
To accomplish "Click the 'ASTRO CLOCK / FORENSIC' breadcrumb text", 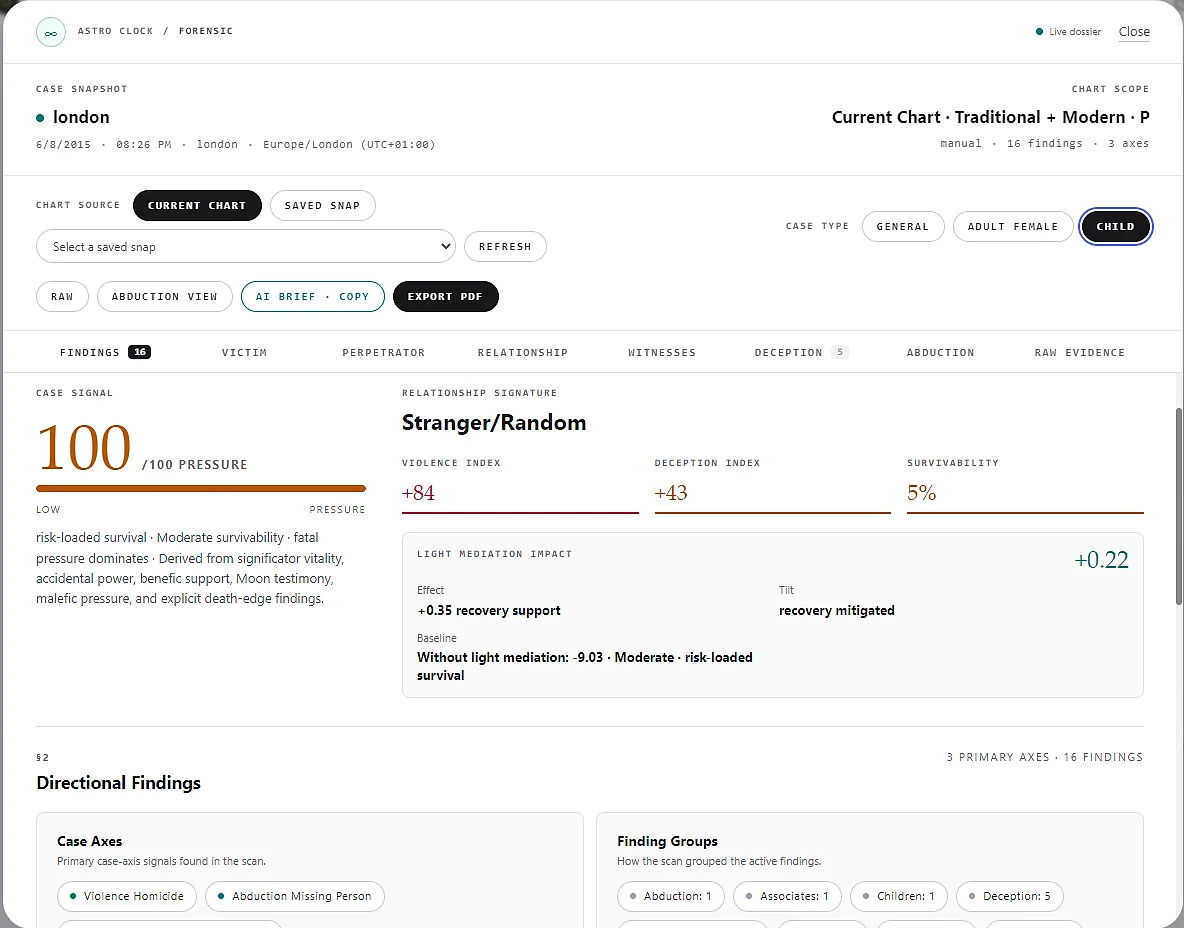I will [156, 31].
